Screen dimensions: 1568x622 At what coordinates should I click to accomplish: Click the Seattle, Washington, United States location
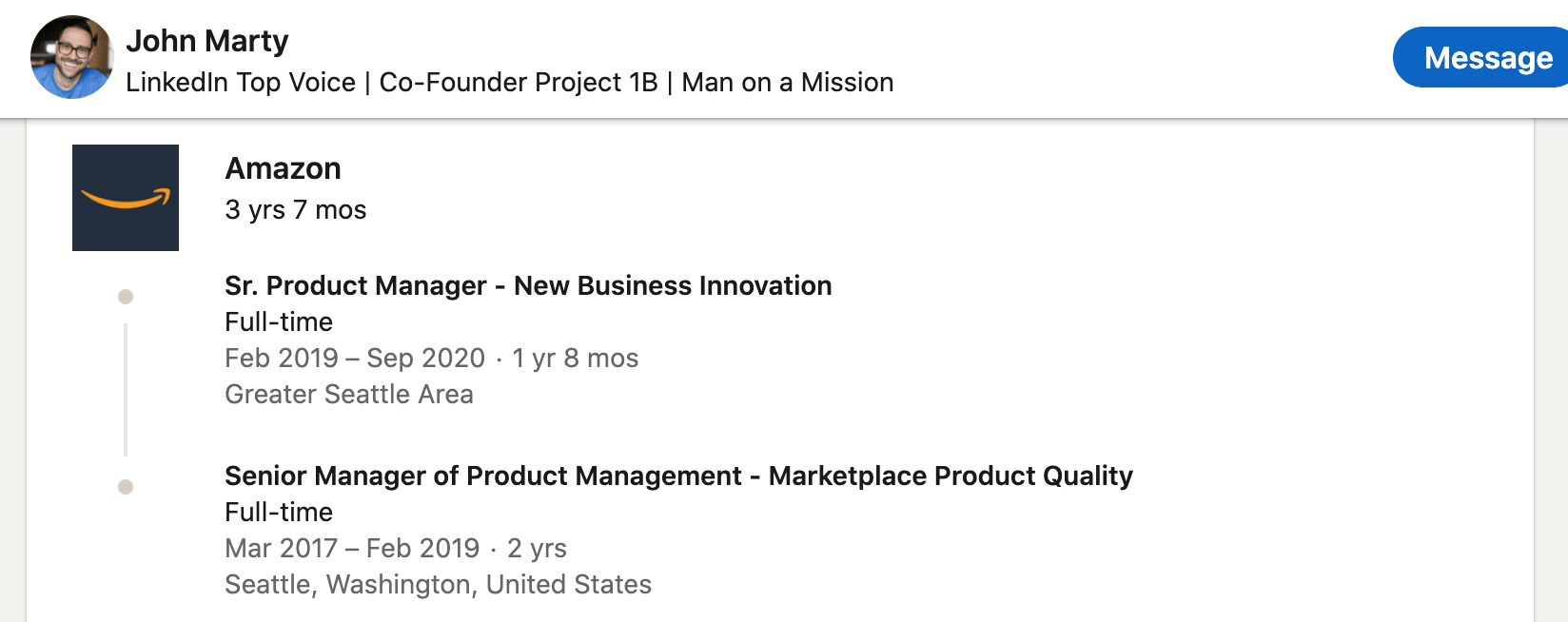coord(438,584)
